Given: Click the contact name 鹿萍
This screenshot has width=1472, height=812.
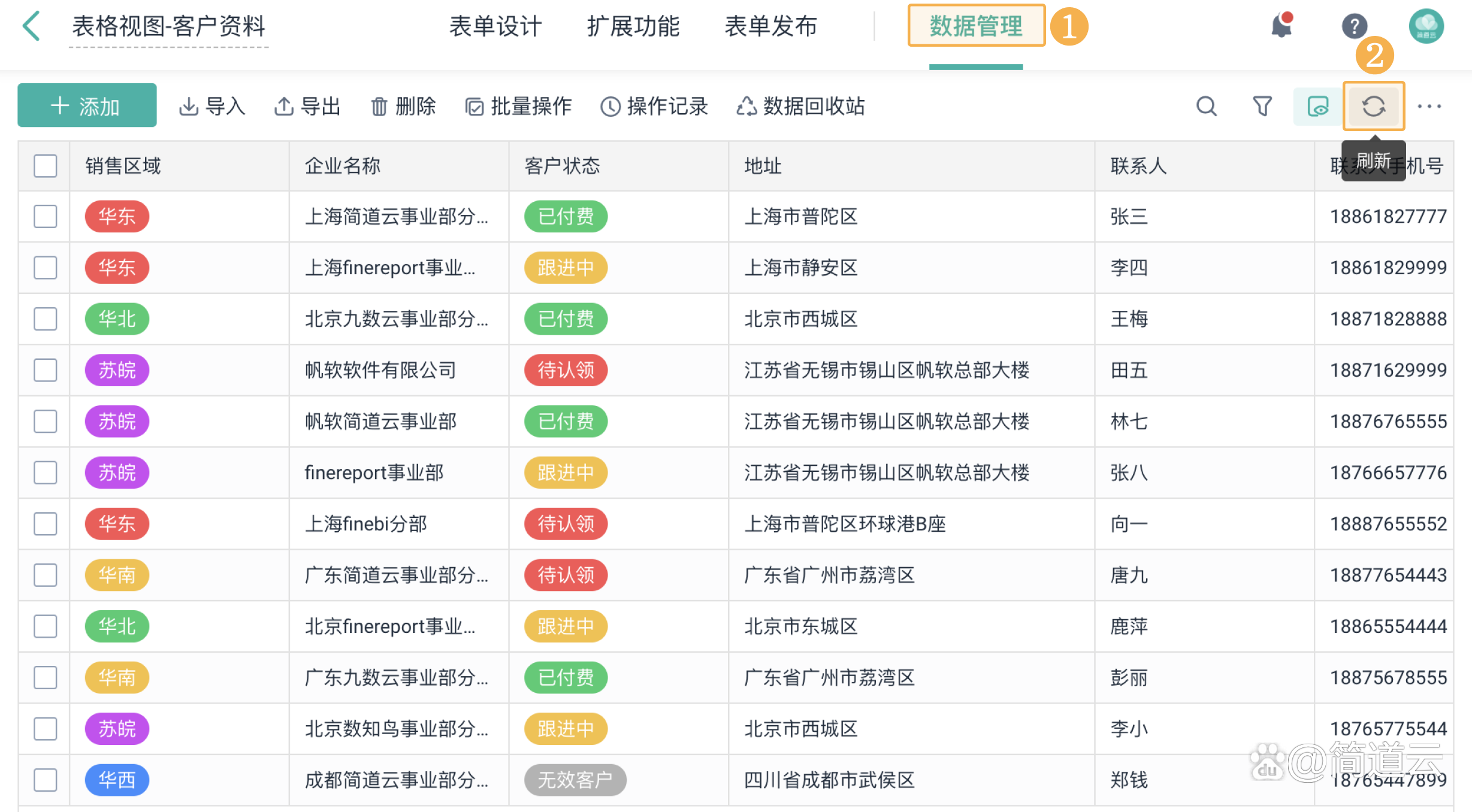Looking at the screenshot, I should tap(1129, 626).
